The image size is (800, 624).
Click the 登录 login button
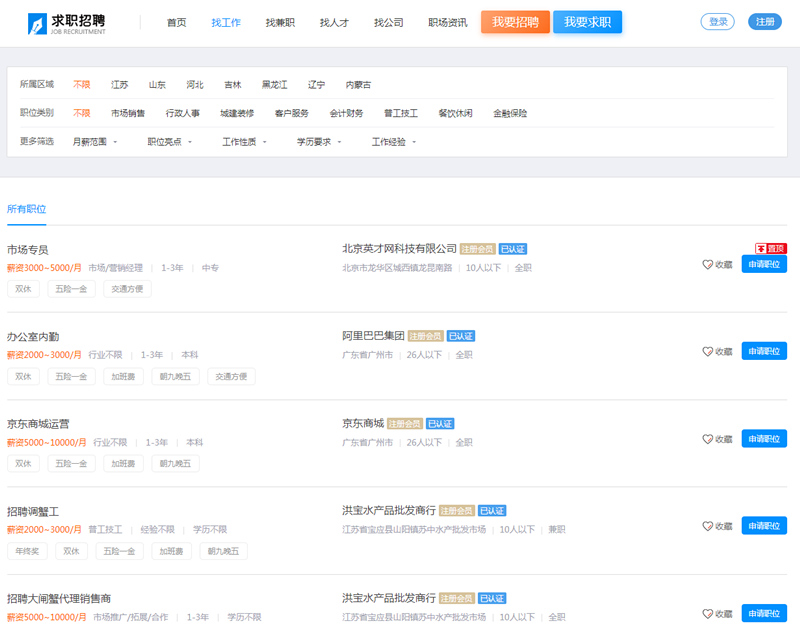(x=718, y=22)
